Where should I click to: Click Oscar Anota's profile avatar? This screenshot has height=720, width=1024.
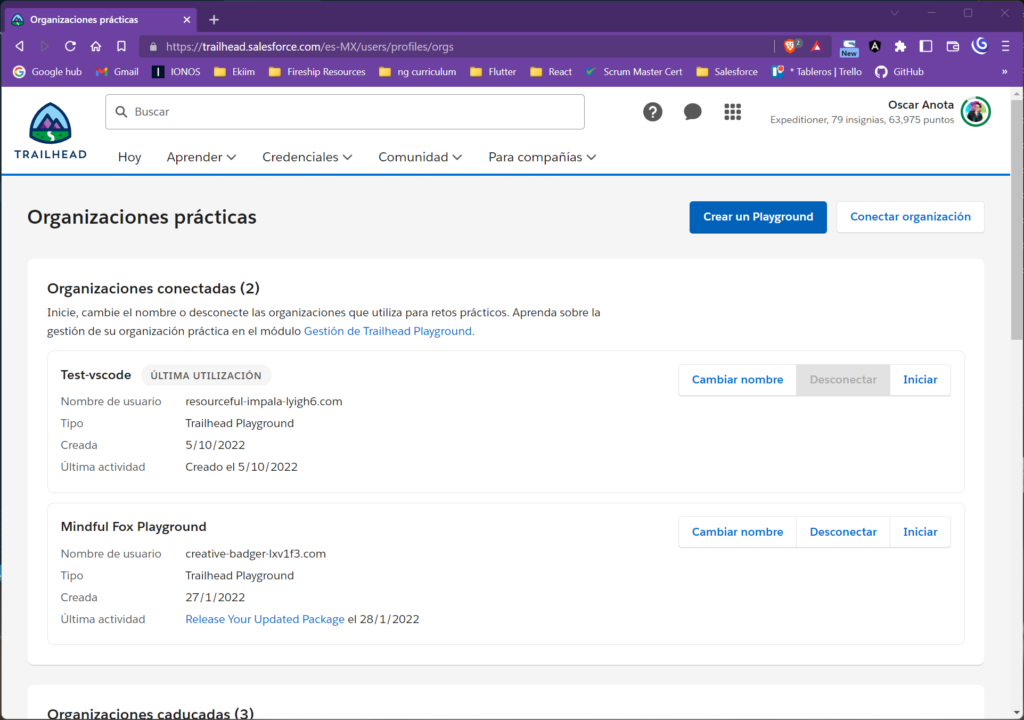pyautogui.click(x=976, y=112)
